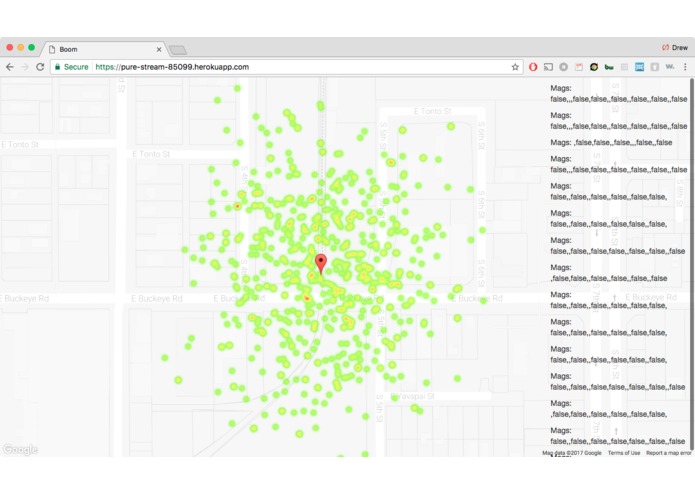This screenshot has height=494, width=695.
Task: Open the Terms of Use link
Action: (624, 453)
